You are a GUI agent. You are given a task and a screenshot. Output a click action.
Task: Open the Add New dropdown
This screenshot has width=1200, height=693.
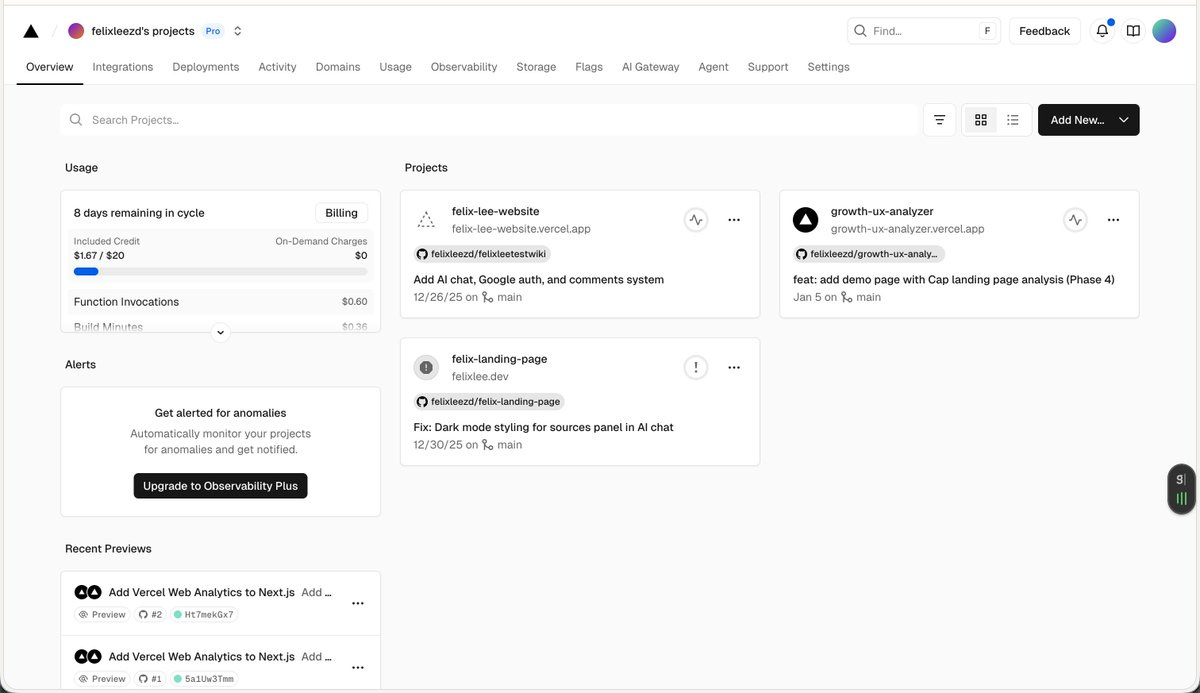pyautogui.click(x=1088, y=120)
